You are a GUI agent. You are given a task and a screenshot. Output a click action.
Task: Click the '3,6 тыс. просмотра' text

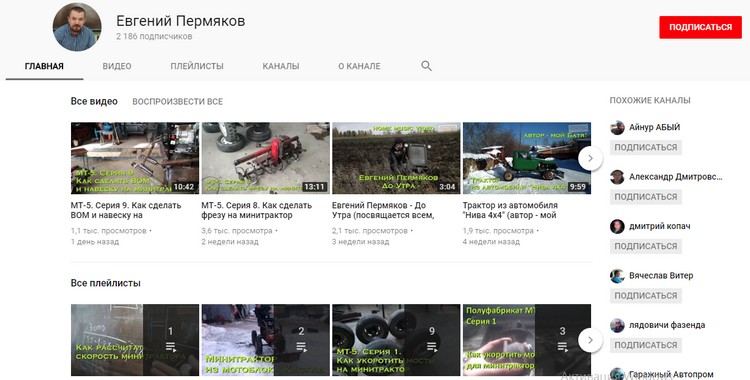tap(237, 231)
